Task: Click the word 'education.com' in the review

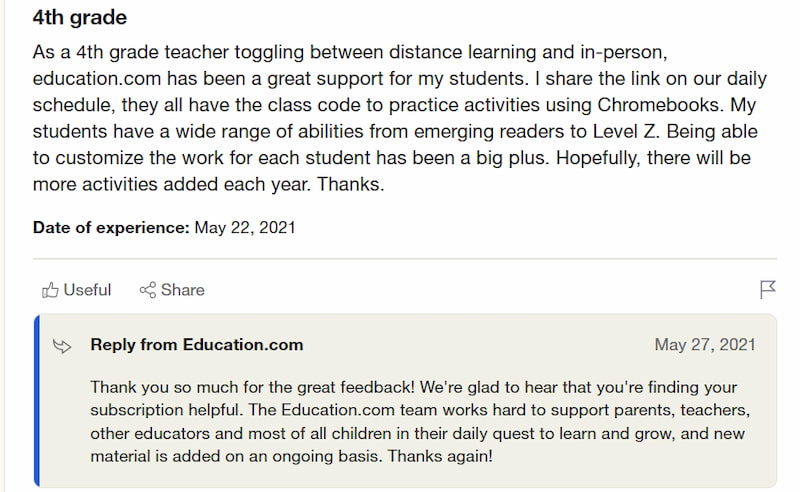Action: (x=97, y=79)
